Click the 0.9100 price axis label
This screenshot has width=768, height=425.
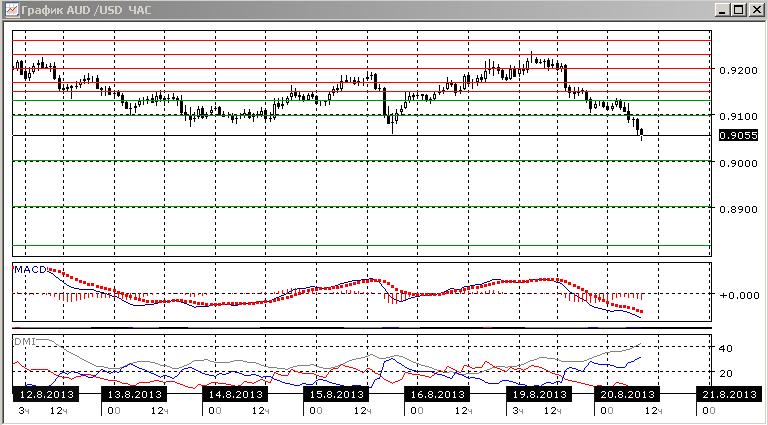point(738,117)
